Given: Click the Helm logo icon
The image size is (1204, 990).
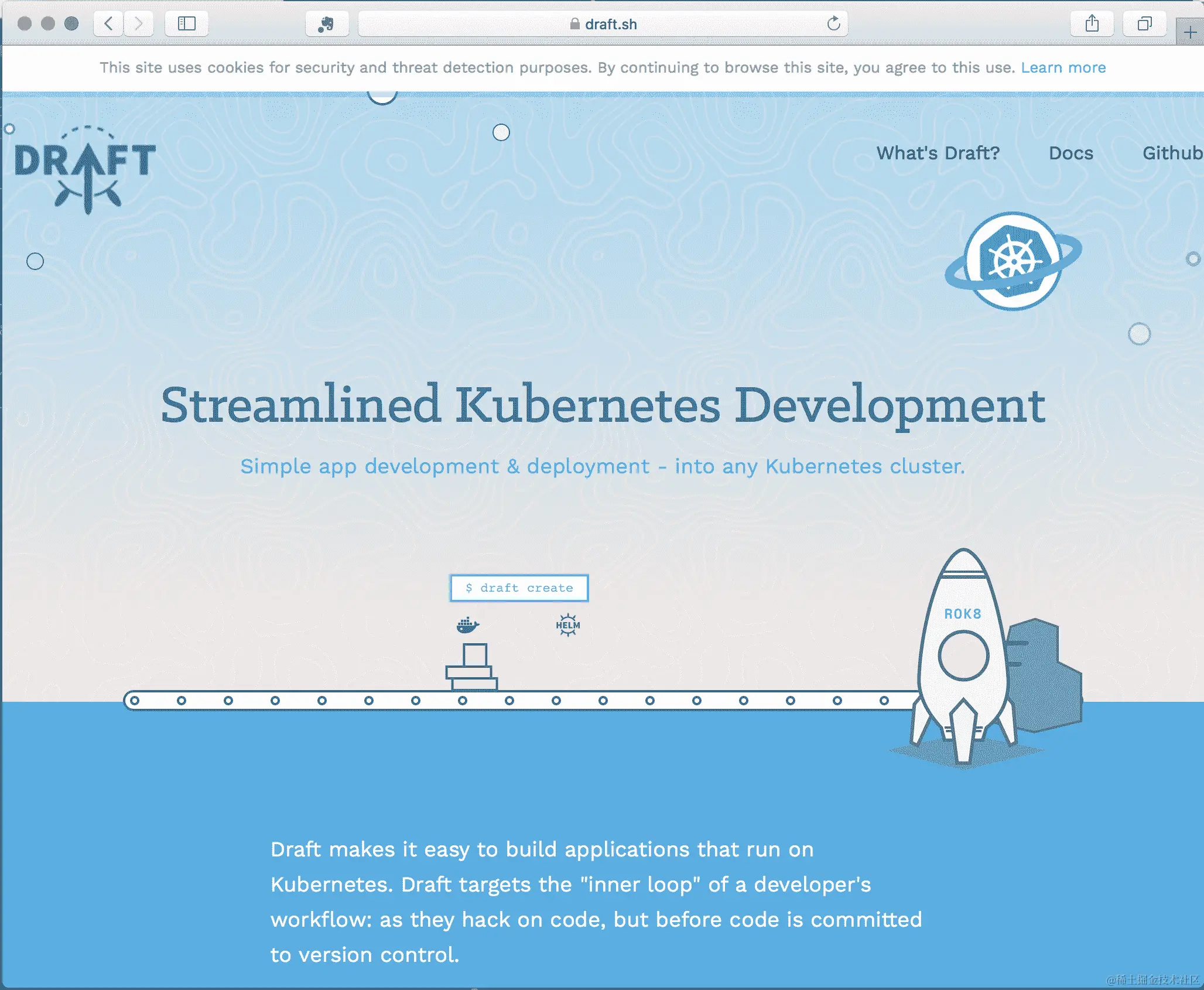Looking at the screenshot, I should [567, 625].
